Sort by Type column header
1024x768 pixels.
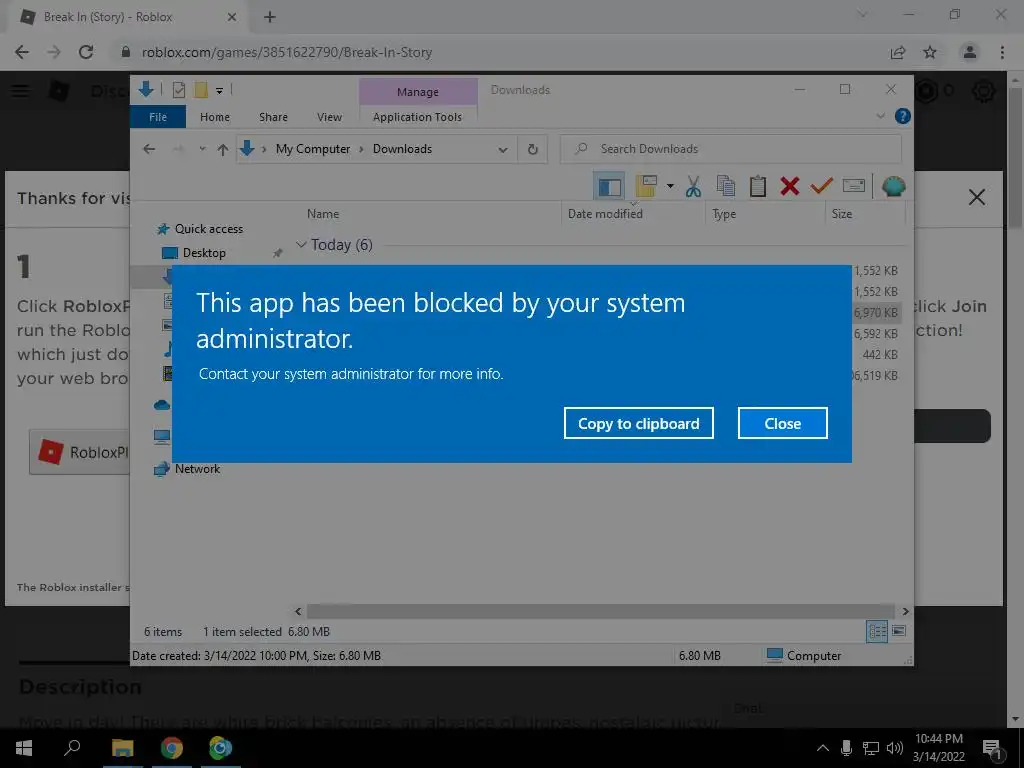(x=724, y=214)
